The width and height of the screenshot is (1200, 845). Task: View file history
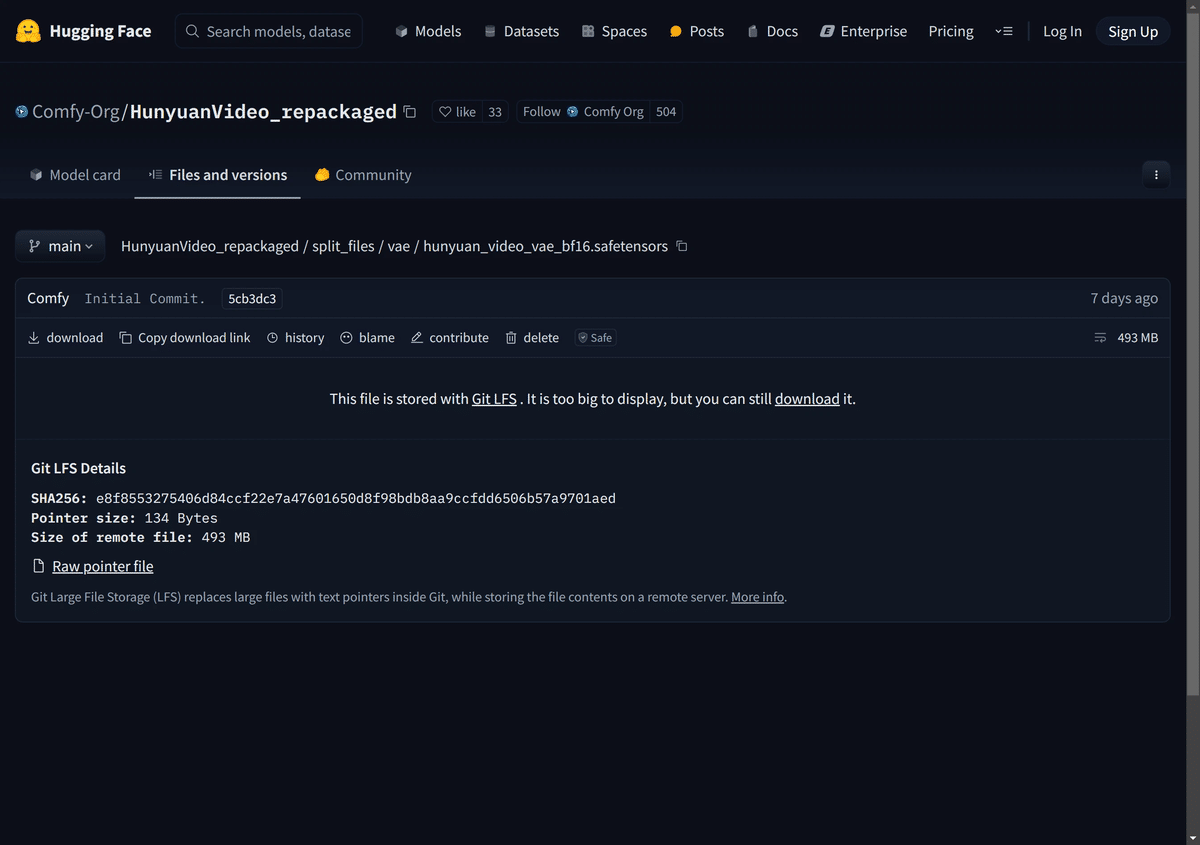point(296,338)
